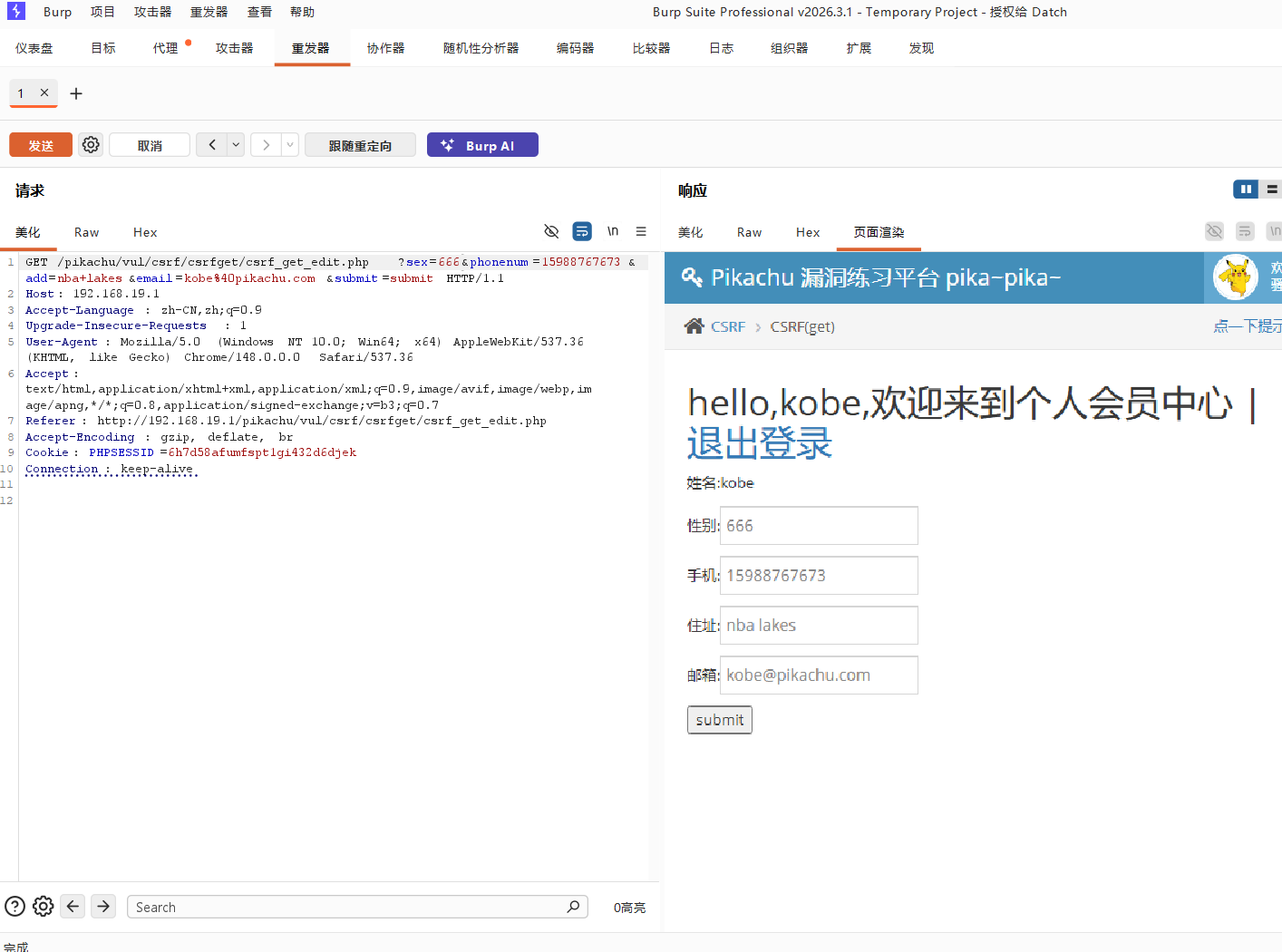1282x952 pixels.
Task: Select request Hex view tab
Action: pos(145,232)
